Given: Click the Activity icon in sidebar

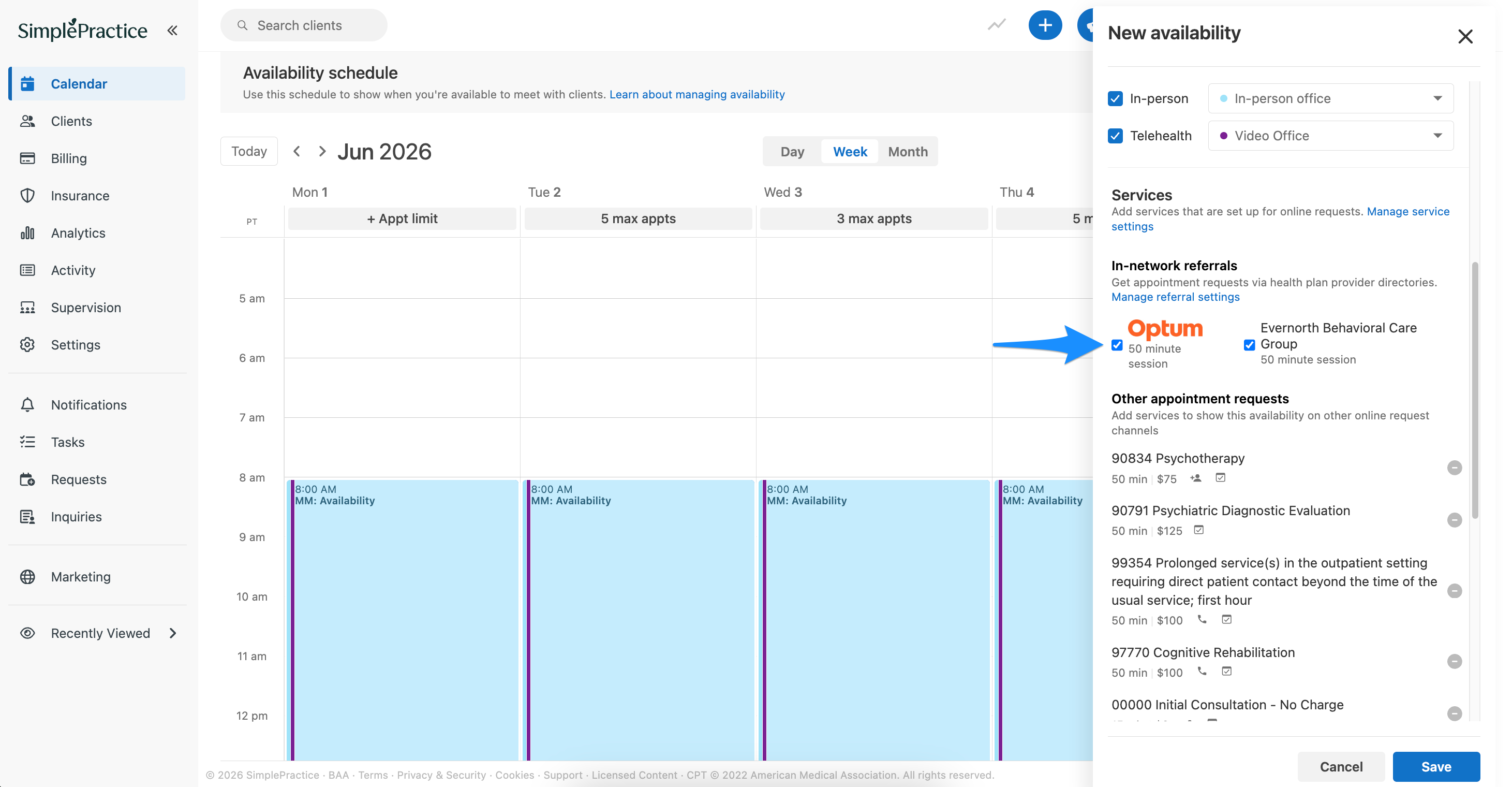Looking at the screenshot, I should (x=27, y=270).
